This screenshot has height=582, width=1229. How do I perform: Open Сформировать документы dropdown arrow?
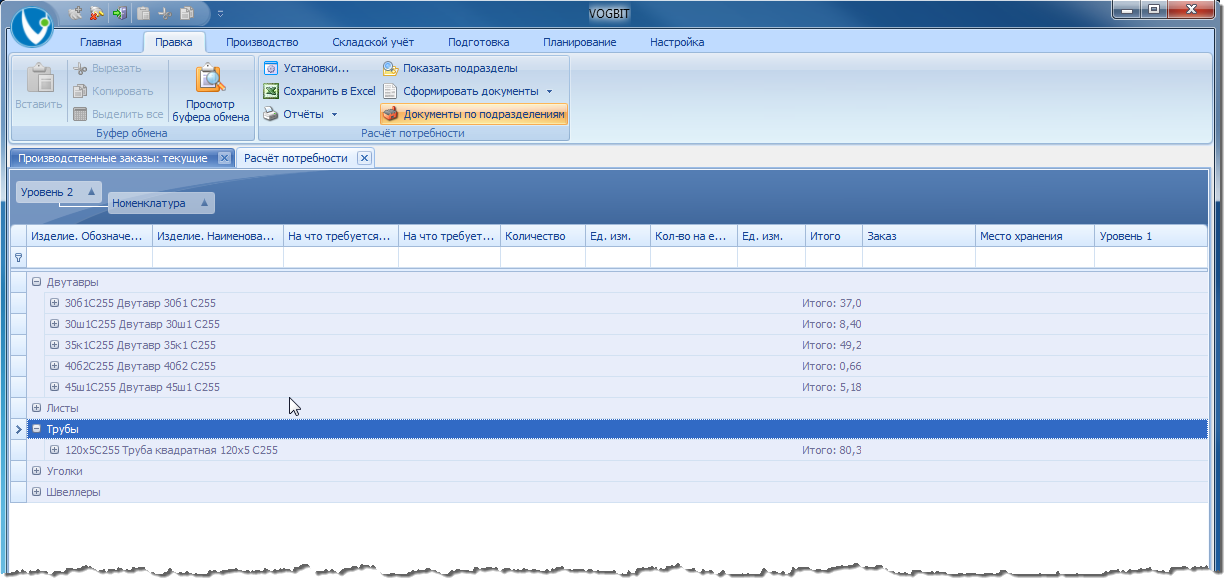click(549, 91)
